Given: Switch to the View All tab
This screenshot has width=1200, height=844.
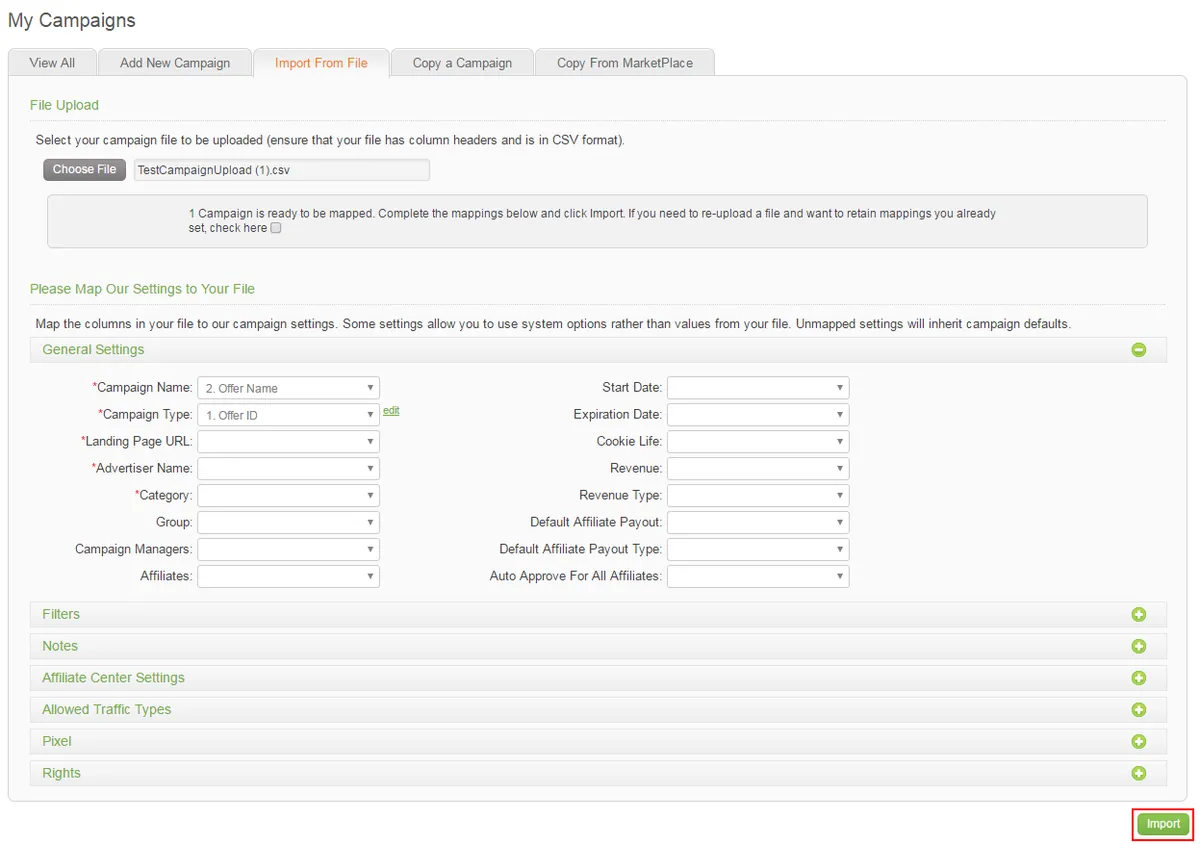Looking at the screenshot, I should click(52, 62).
